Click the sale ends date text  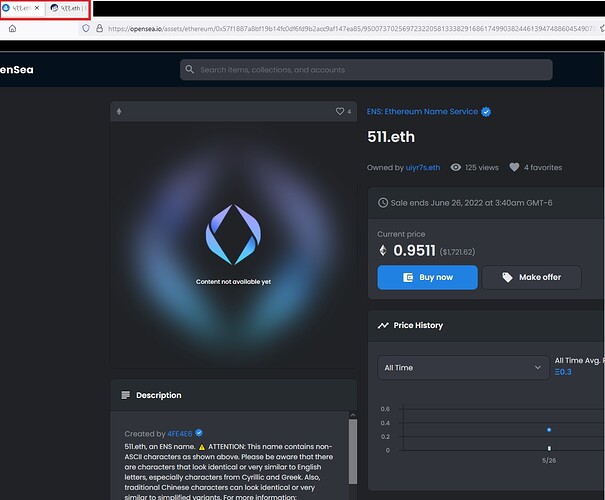[x=471, y=203]
